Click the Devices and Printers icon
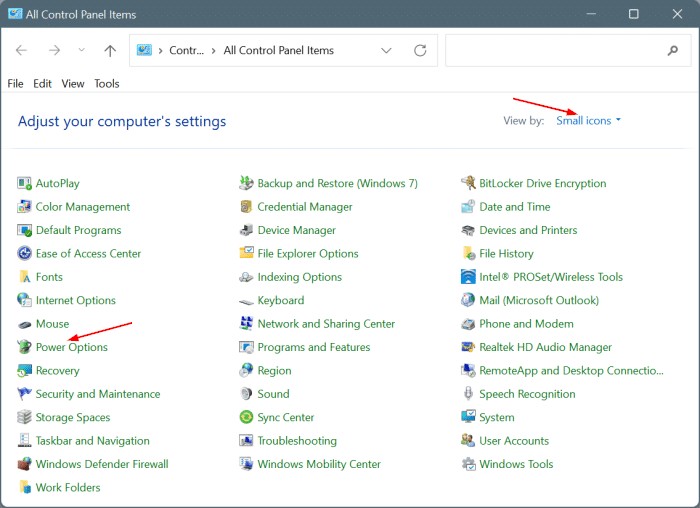The height and width of the screenshot is (508, 700). coord(468,230)
